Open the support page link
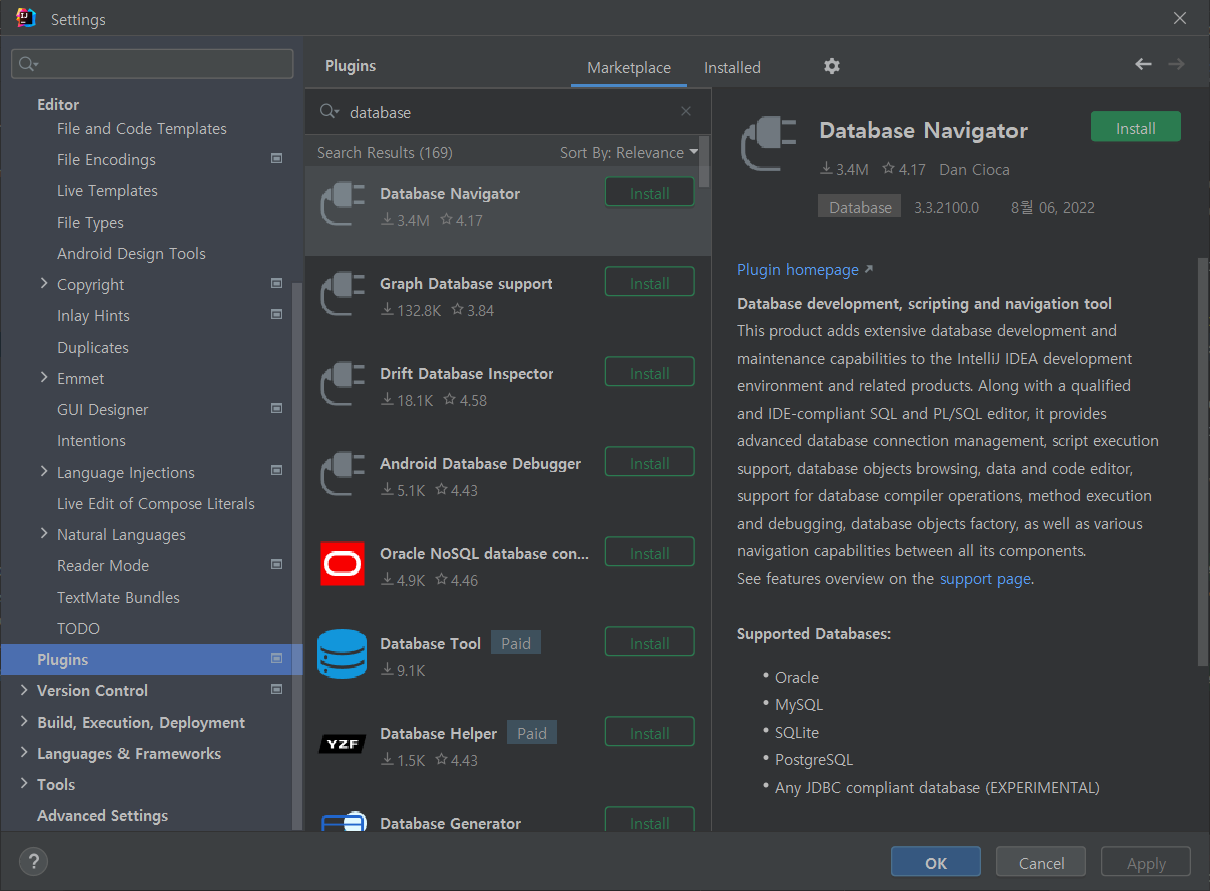The width and height of the screenshot is (1210, 891). 985,578
